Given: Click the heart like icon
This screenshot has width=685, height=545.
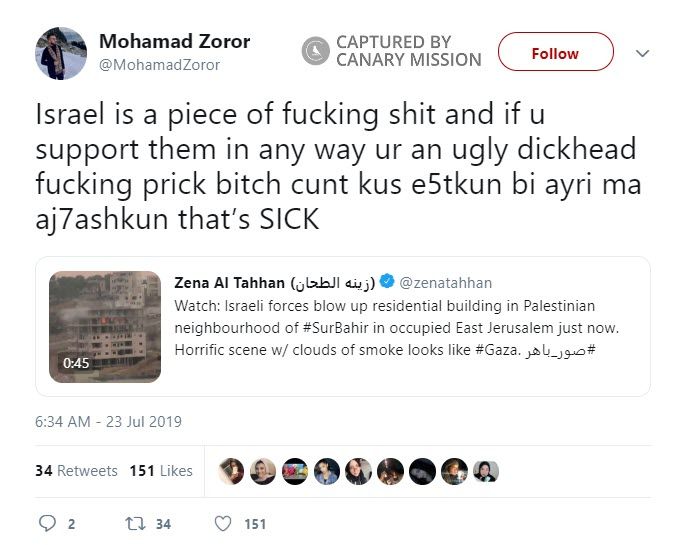Looking at the screenshot, I should click(224, 523).
